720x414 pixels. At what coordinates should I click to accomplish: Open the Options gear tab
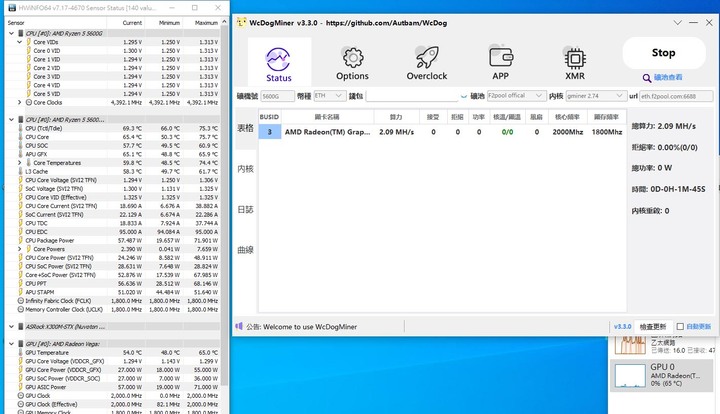coord(352,63)
